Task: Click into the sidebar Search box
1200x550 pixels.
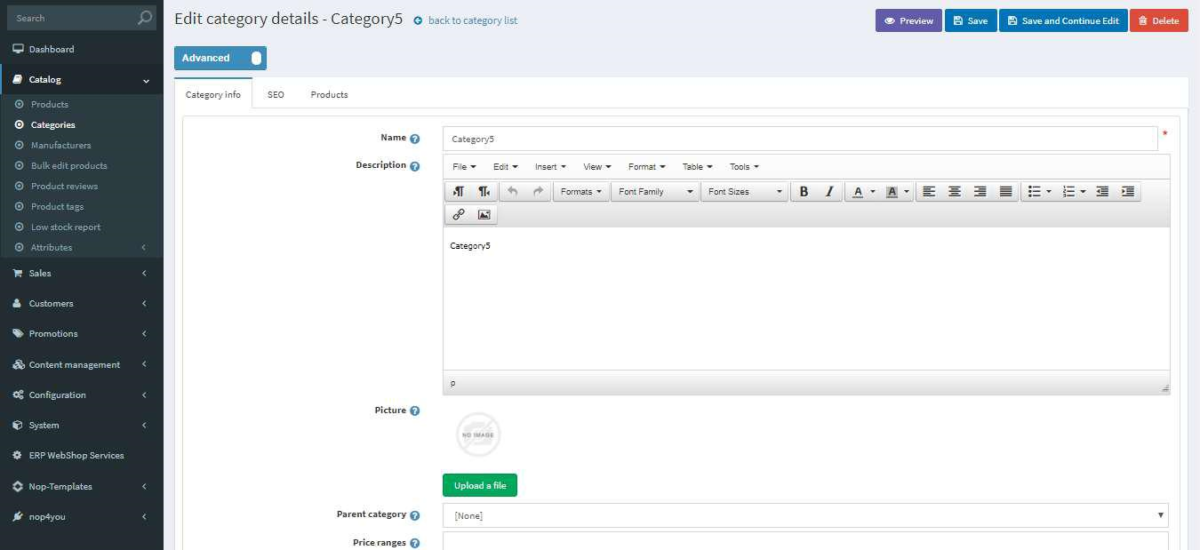Action: [70, 18]
